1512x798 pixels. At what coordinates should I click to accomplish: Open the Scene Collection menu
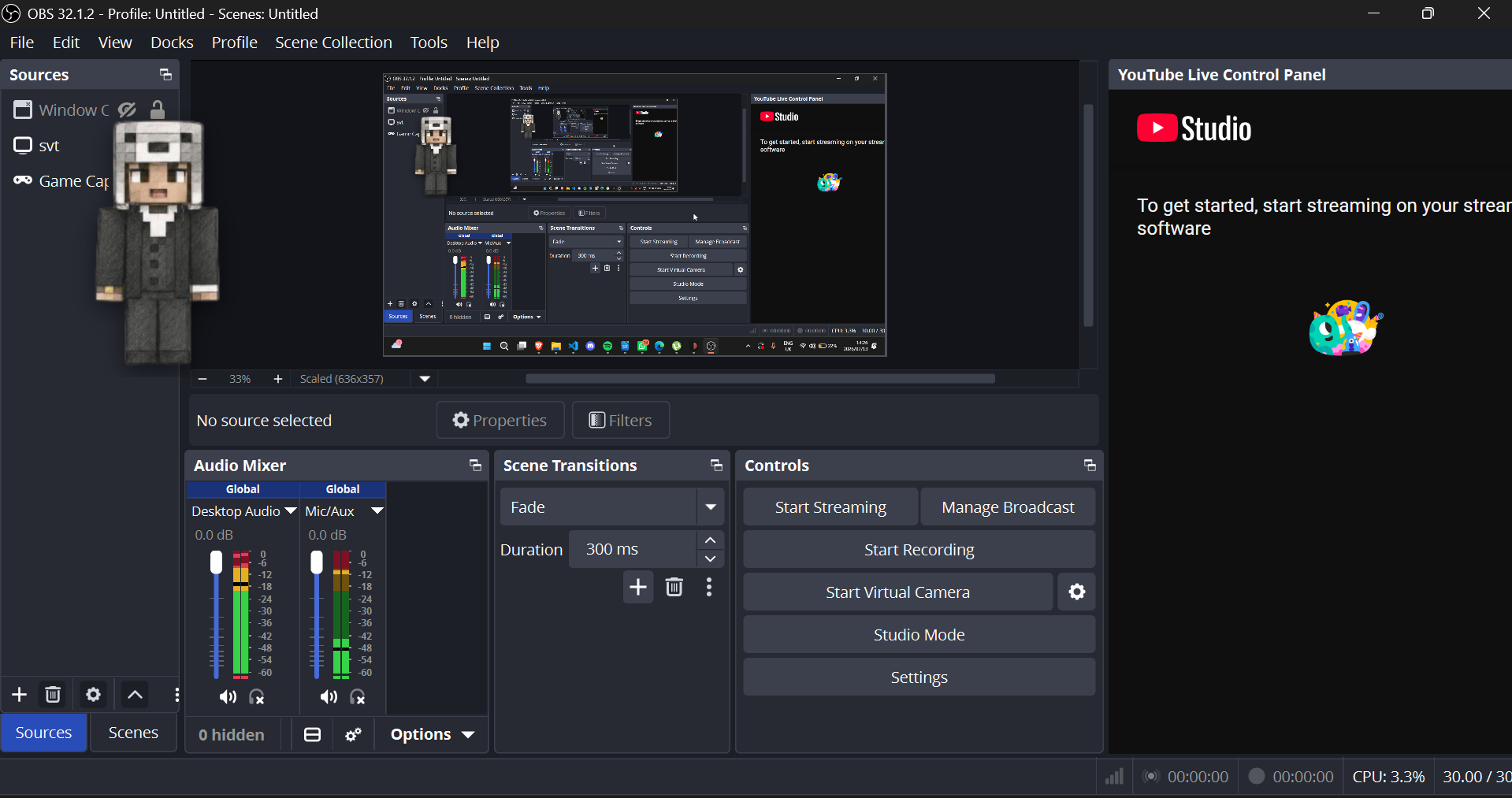333,43
